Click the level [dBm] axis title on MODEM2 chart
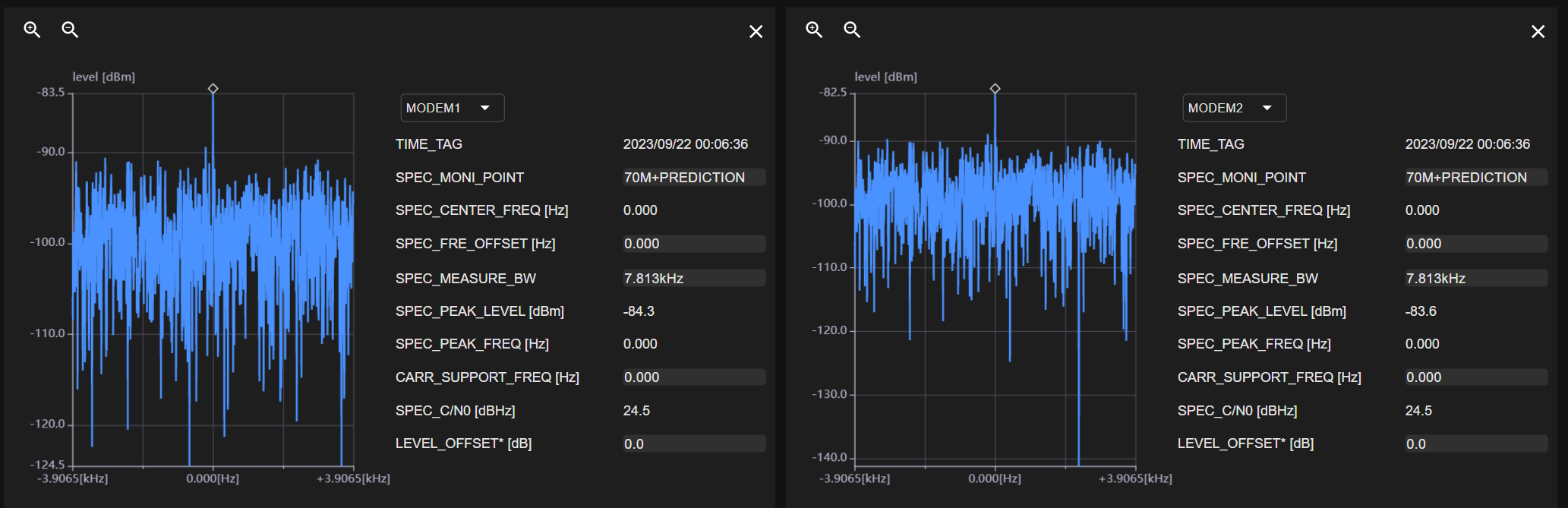This screenshot has width=1568, height=508. click(x=886, y=77)
